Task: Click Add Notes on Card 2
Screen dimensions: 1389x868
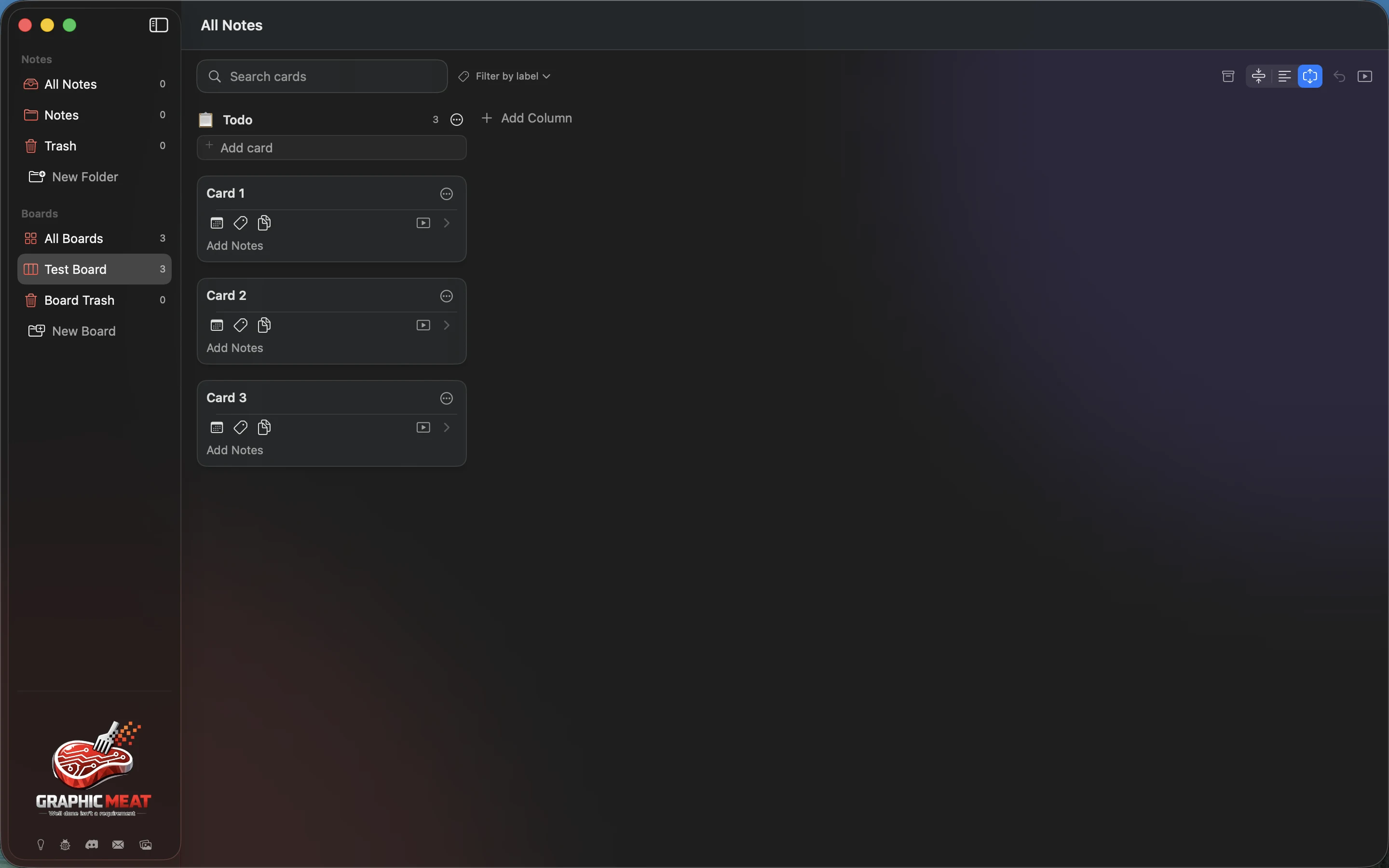Action: 235,348
